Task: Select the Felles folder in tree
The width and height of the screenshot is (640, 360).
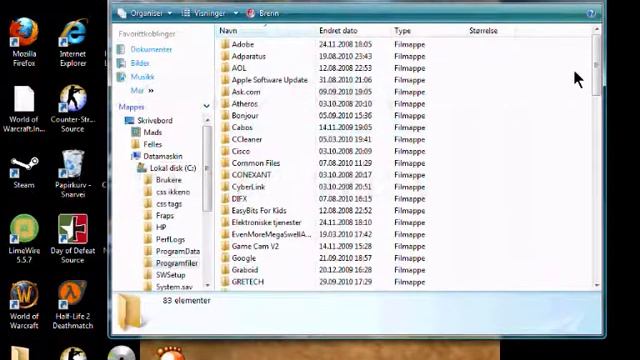Action: point(153,144)
